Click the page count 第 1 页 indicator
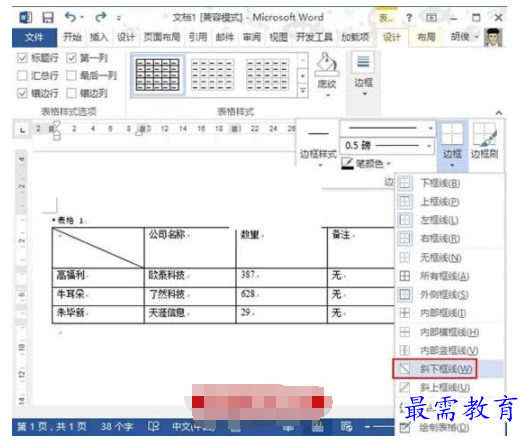Viewport: 526px width, 440px height. [52, 427]
